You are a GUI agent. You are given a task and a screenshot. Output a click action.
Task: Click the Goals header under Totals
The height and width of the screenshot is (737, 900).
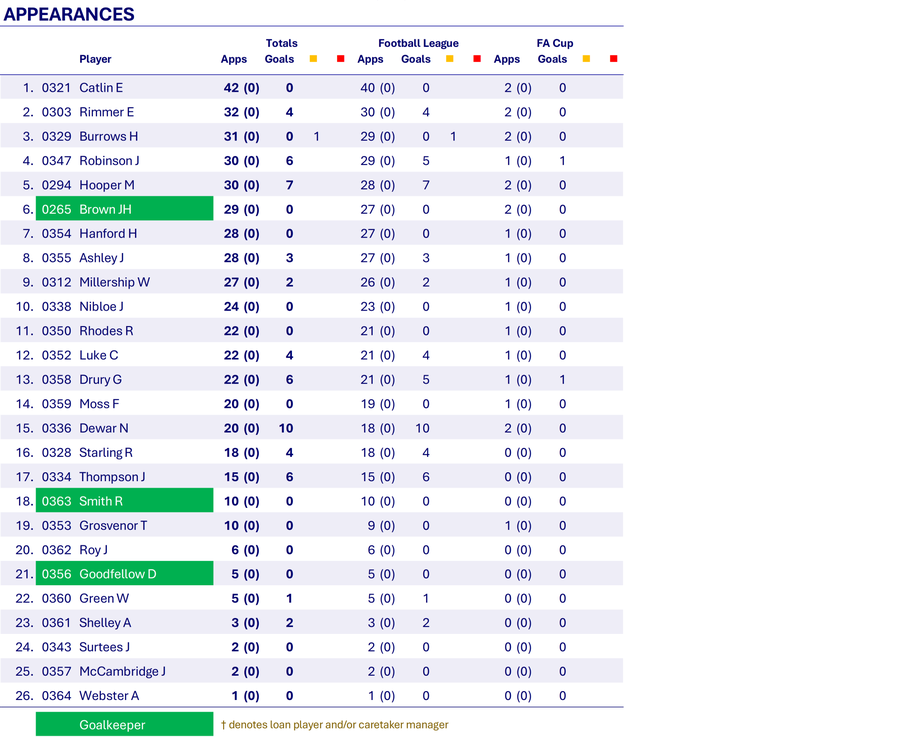280,59
